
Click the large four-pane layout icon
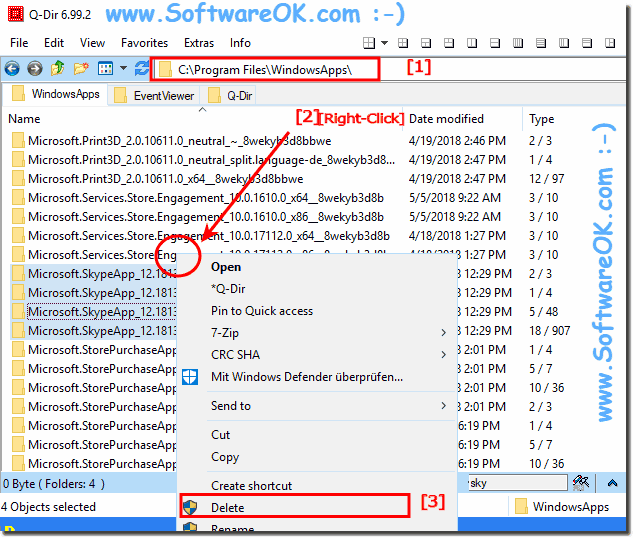coord(369,43)
